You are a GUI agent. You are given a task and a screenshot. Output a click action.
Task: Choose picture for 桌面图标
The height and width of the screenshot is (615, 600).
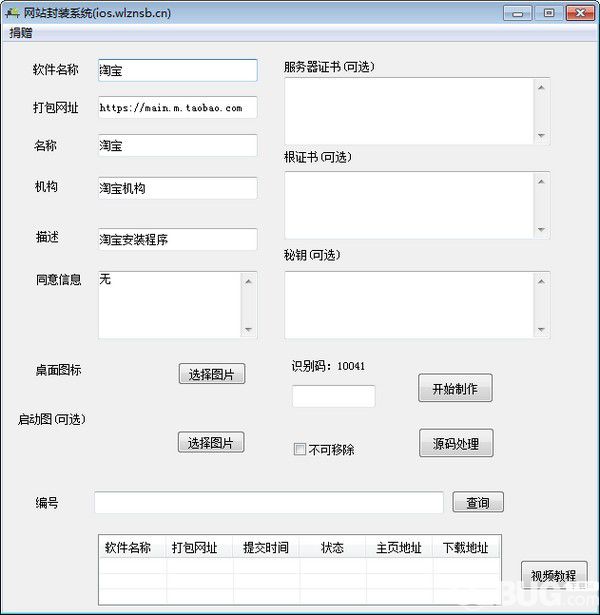(212, 374)
